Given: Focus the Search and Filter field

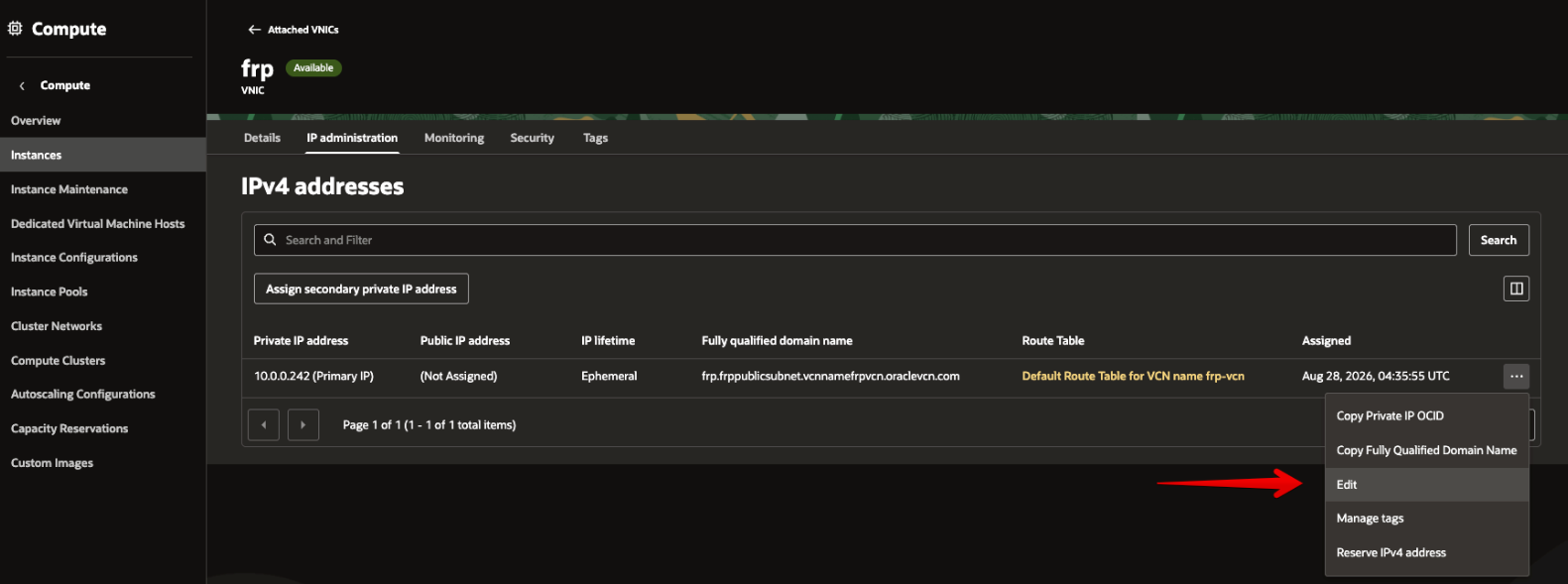Looking at the screenshot, I should pos(855,240).
